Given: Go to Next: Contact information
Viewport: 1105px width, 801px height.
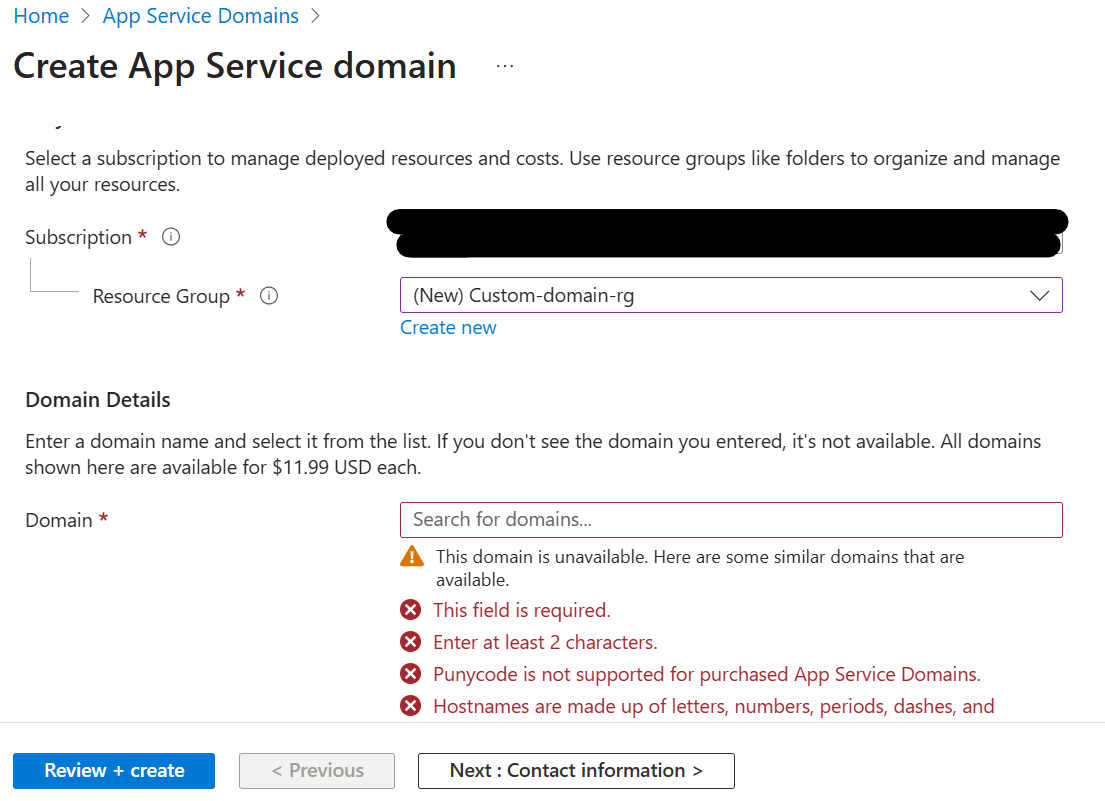Looking at the screenshot, I should tap(576, 771).
